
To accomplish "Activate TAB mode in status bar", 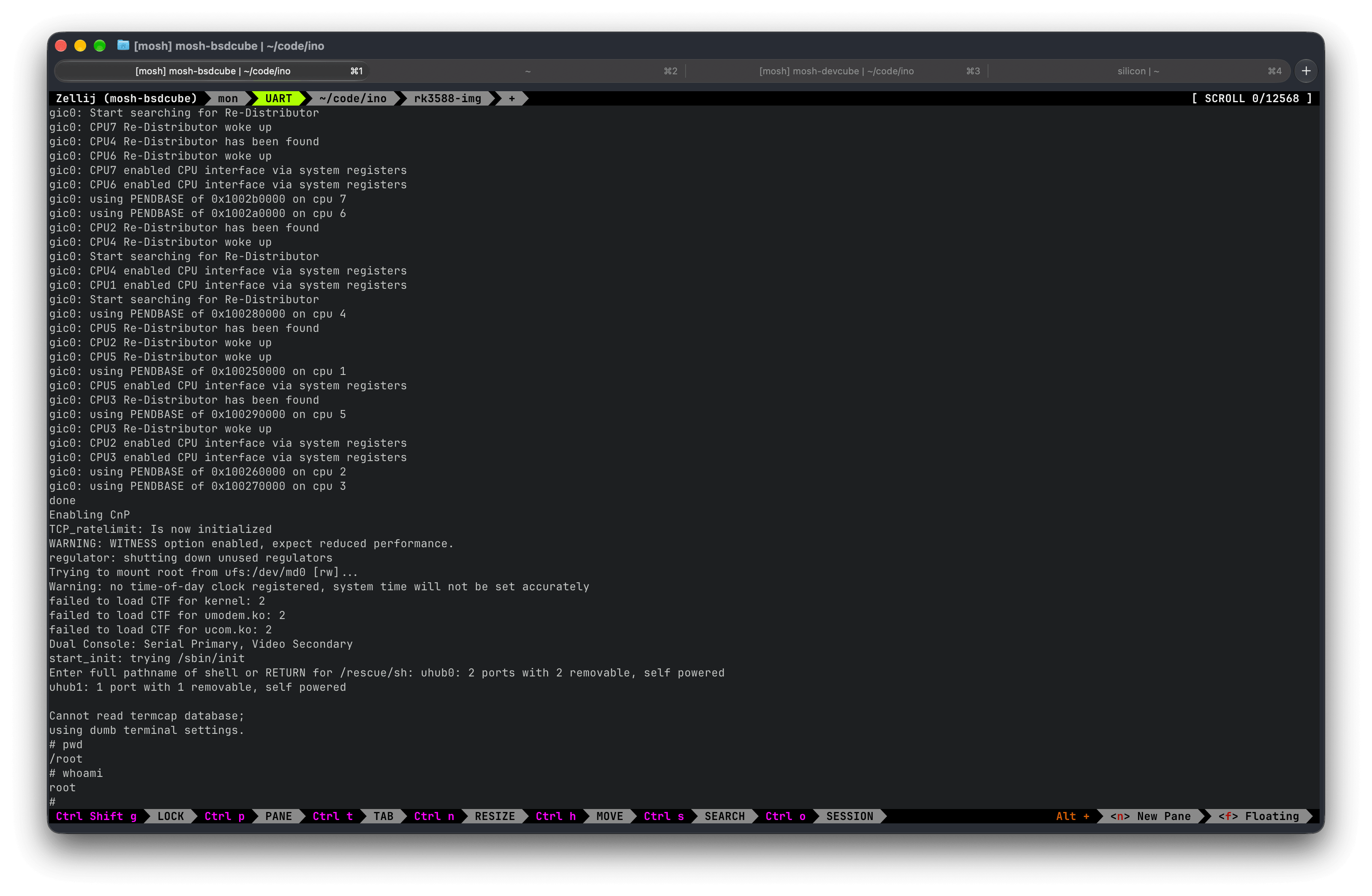I will [384, 817].
